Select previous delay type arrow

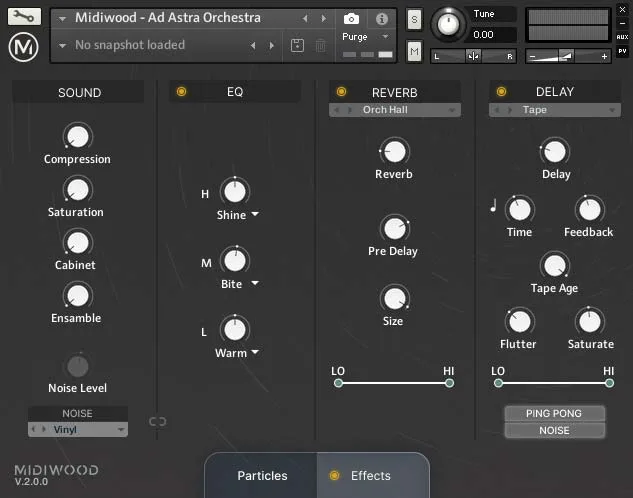tap(497, 110)
